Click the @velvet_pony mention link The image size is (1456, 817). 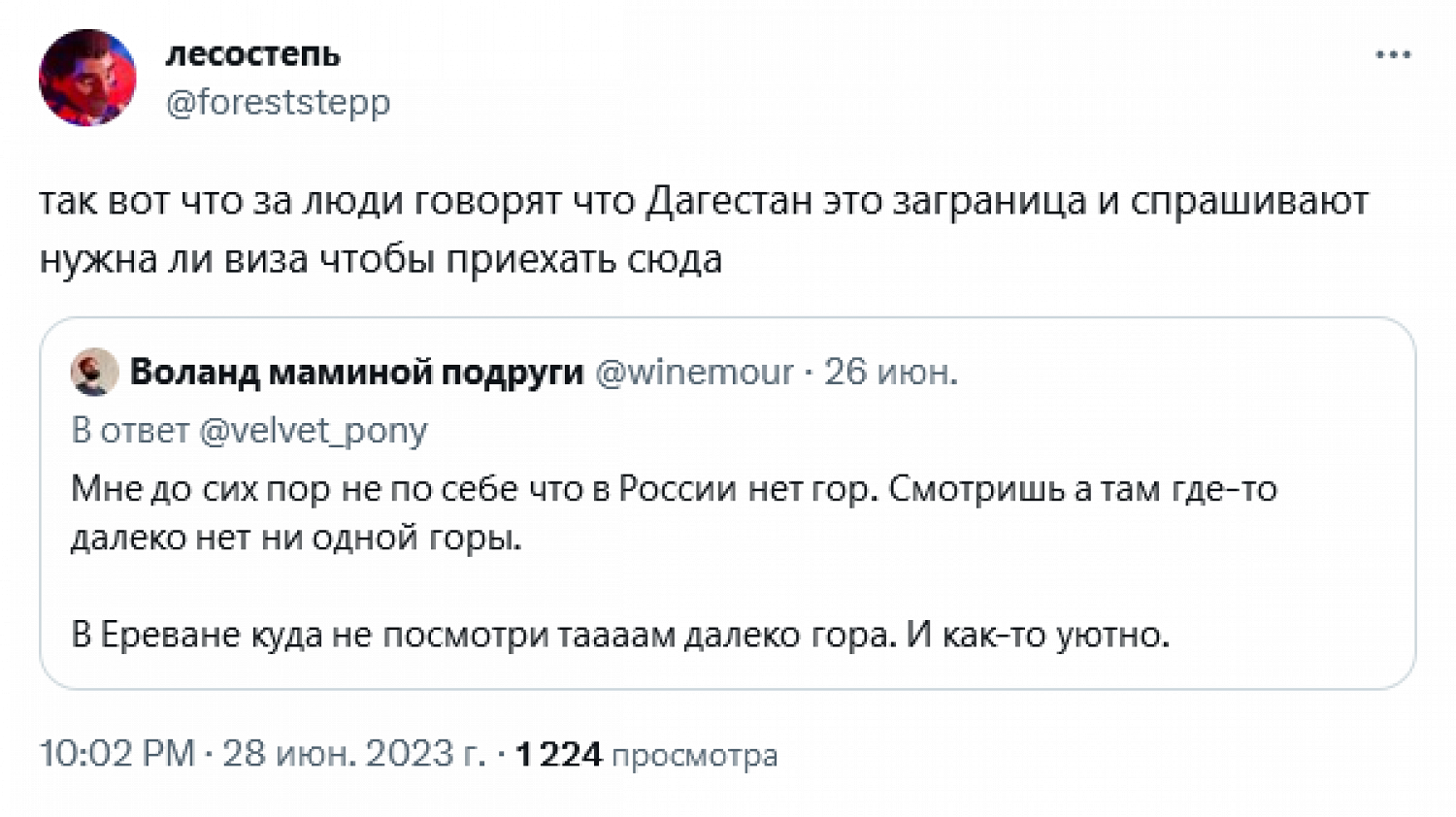point(313,430)
